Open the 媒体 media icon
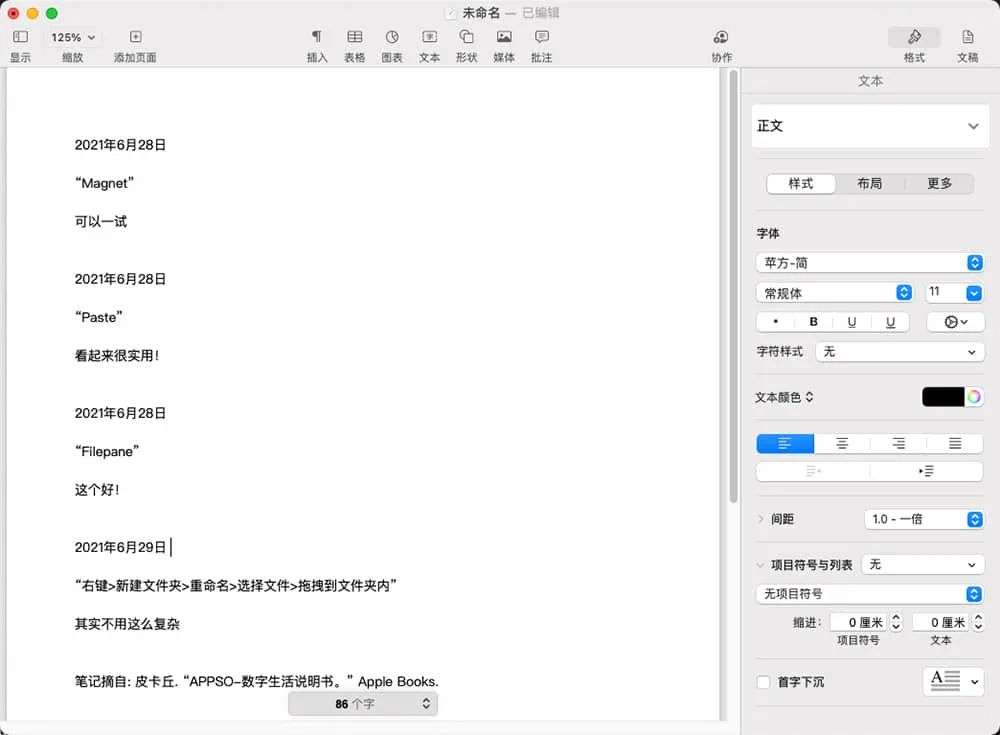This screenshot has width=1000, height=735. (504, 37)
